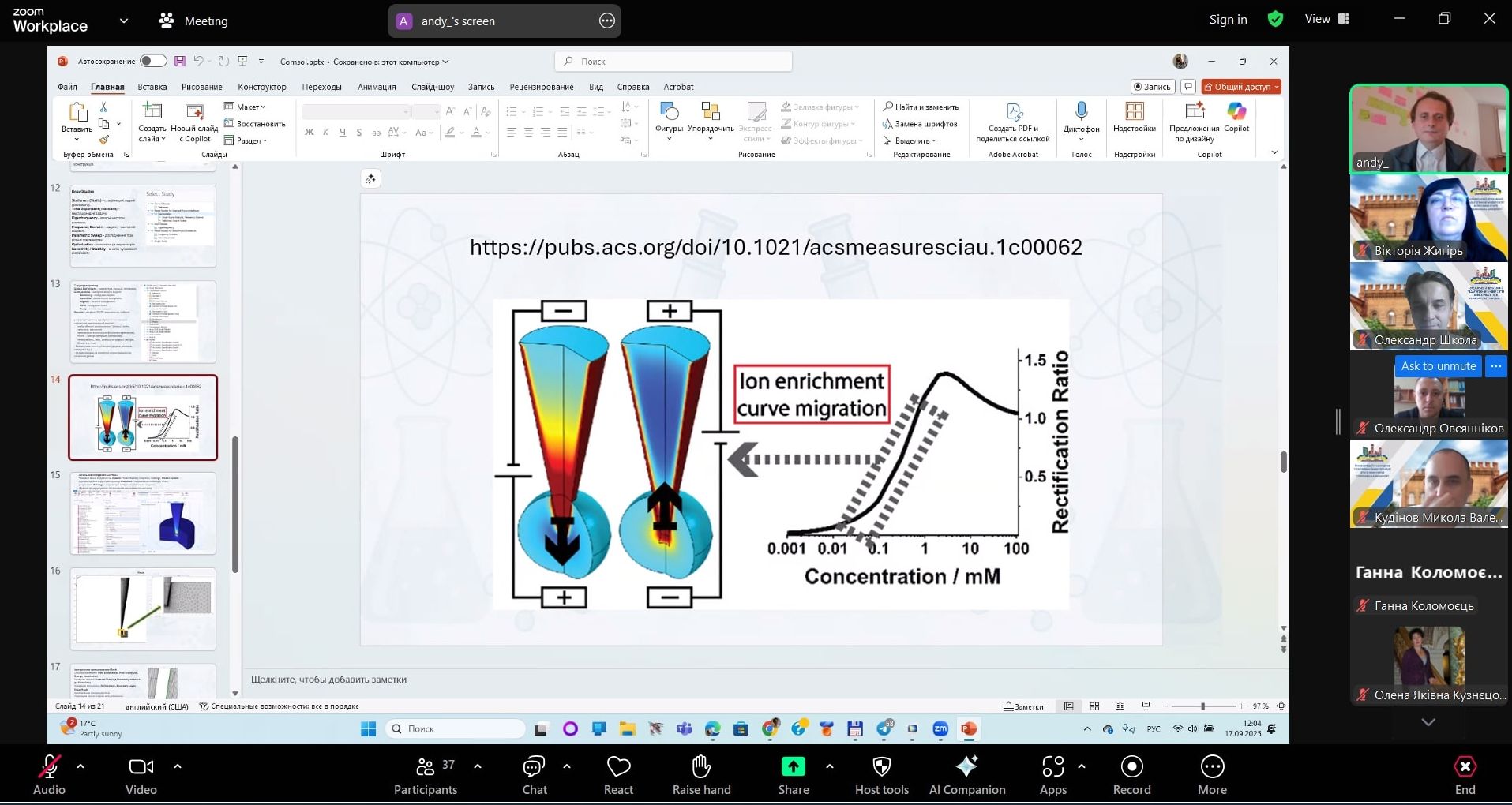1512x805 pixels.
Task: Click Найти и заменить button
Action: coord(921,107)
